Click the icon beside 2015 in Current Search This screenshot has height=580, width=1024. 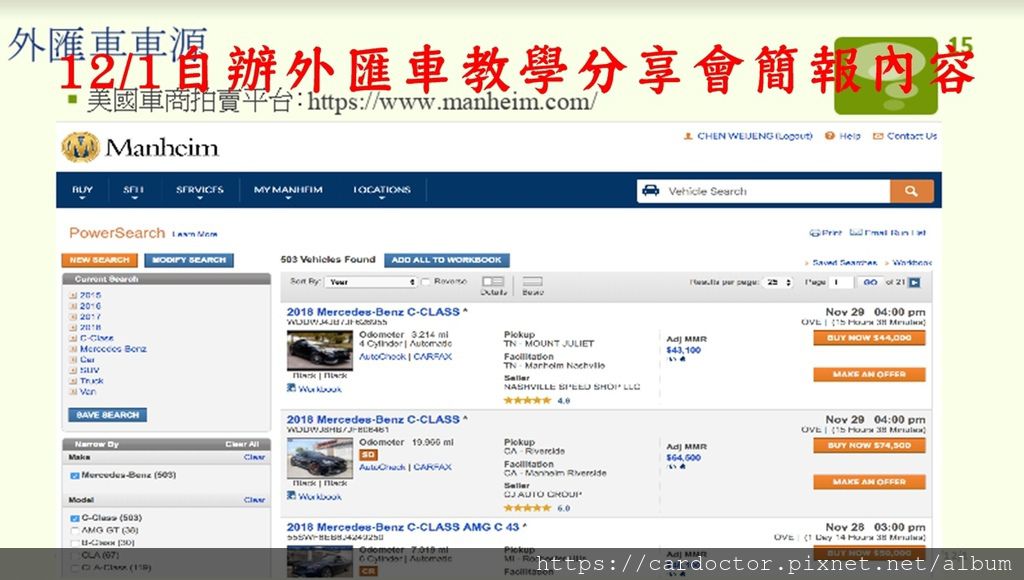pos(73,295)
